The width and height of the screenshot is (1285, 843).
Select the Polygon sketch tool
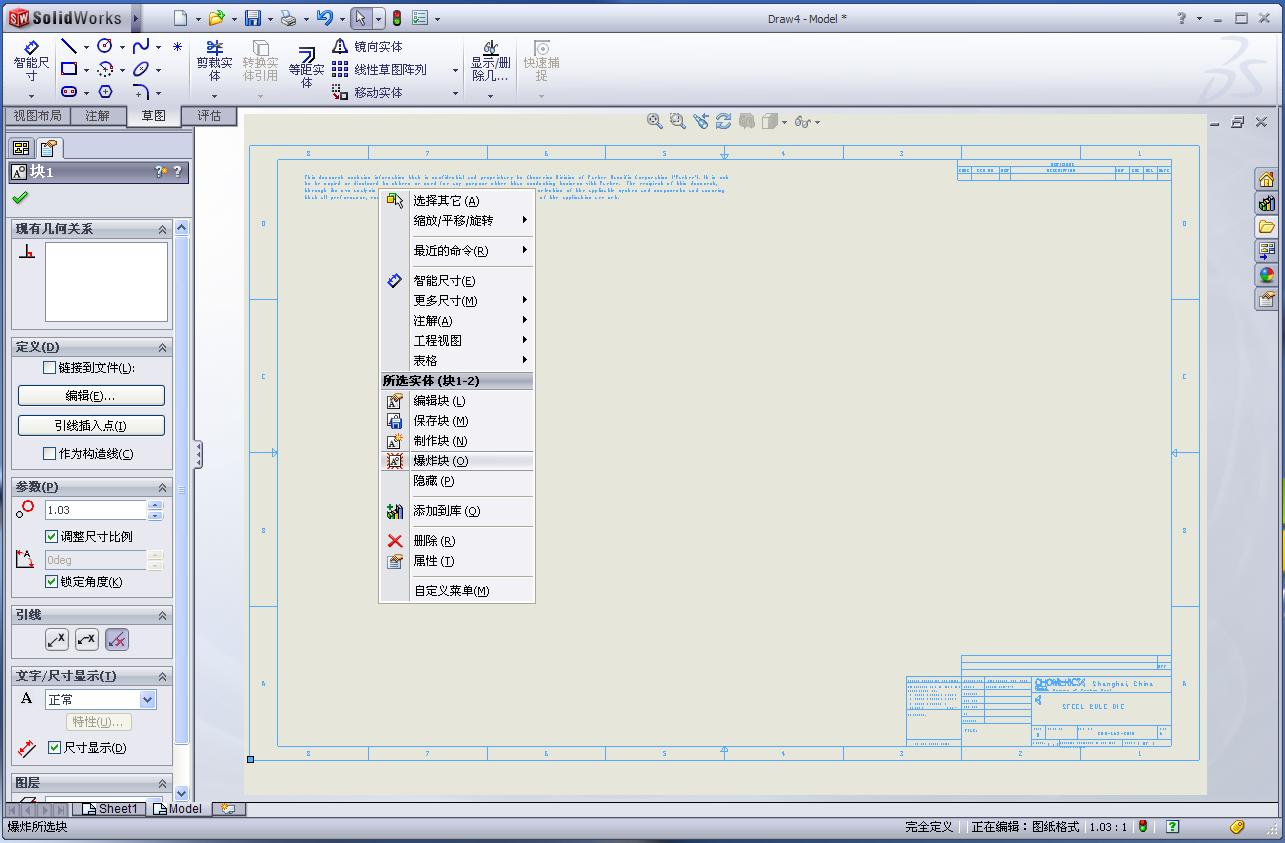point(105,92)
